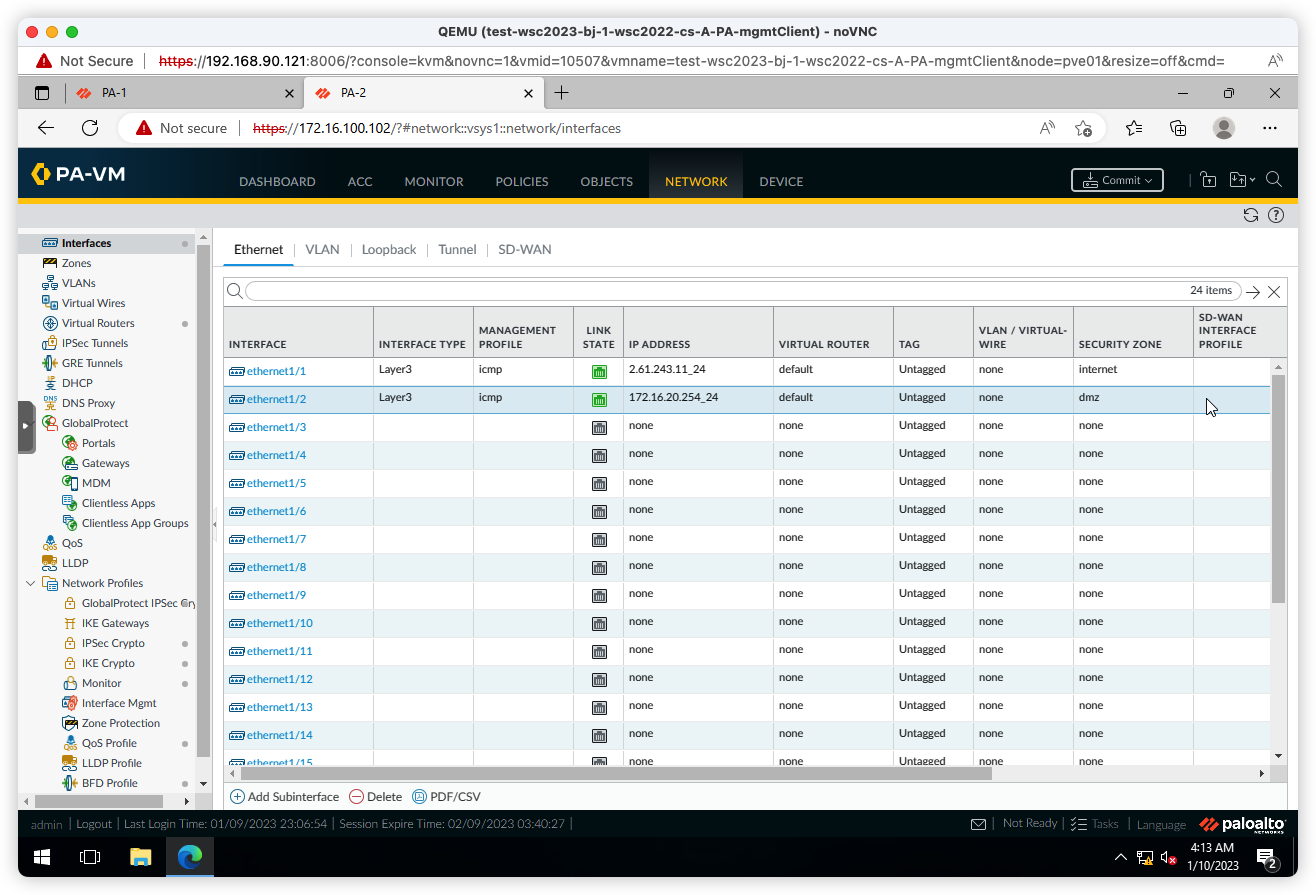The width and height of the screenshot is (1316, 895).
Task: Switch to the DEVICE tab
Action: 781,181
